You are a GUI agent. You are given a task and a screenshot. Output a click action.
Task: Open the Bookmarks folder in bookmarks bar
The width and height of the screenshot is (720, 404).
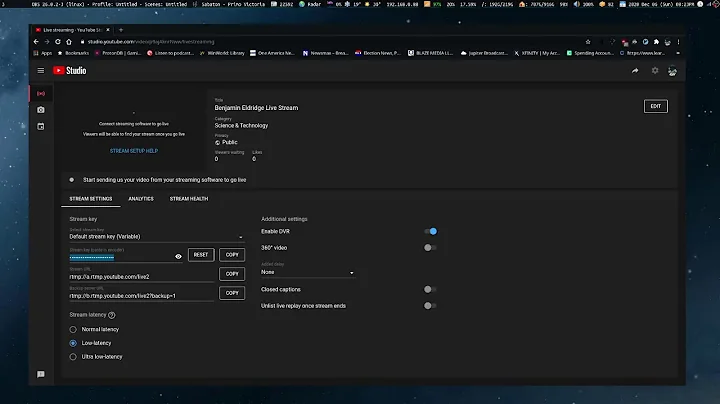(x=73, y=53)
